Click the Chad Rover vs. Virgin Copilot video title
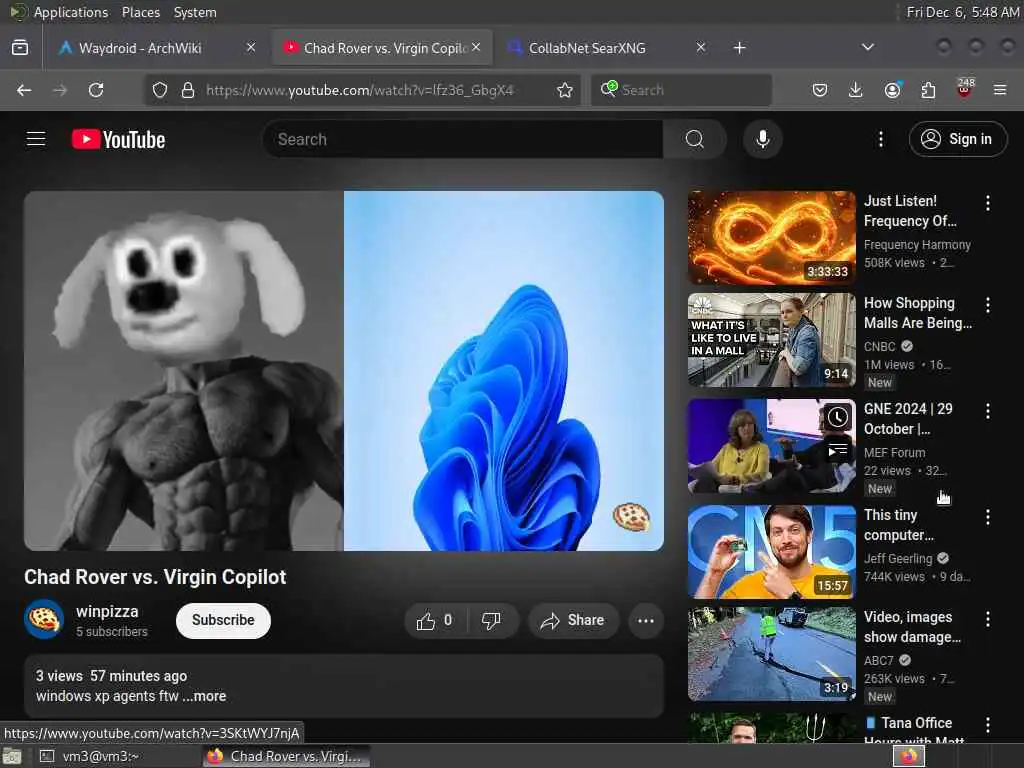The width and height of the screenshot is (1024, 768). [155, 577]
